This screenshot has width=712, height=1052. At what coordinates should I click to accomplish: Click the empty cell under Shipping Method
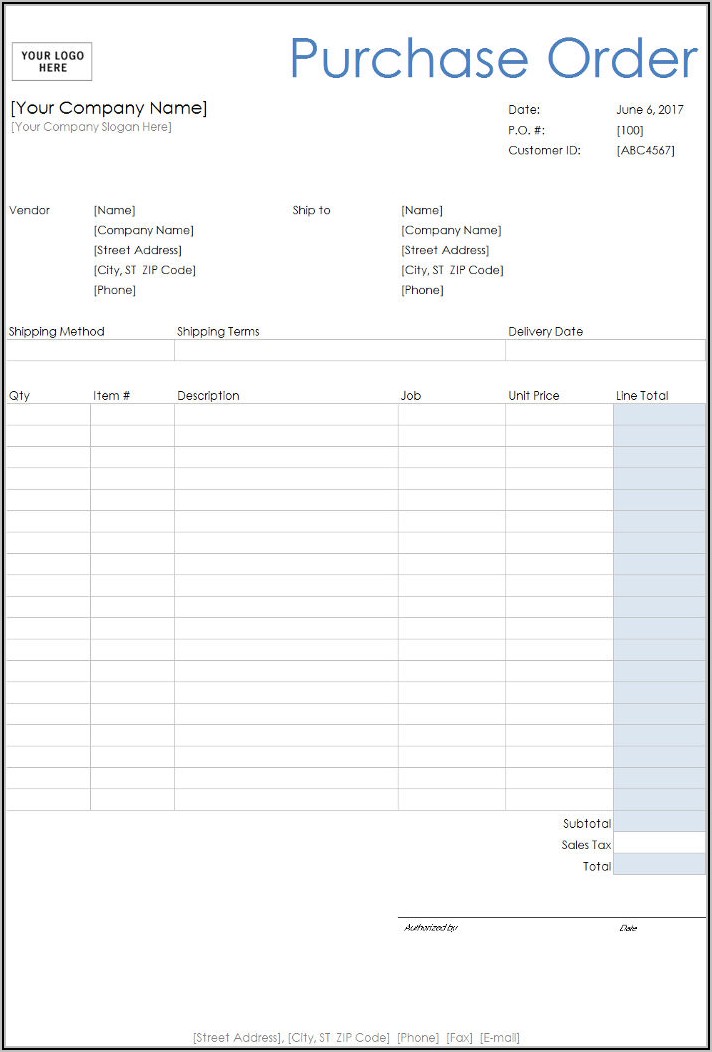tap(90, 350)
